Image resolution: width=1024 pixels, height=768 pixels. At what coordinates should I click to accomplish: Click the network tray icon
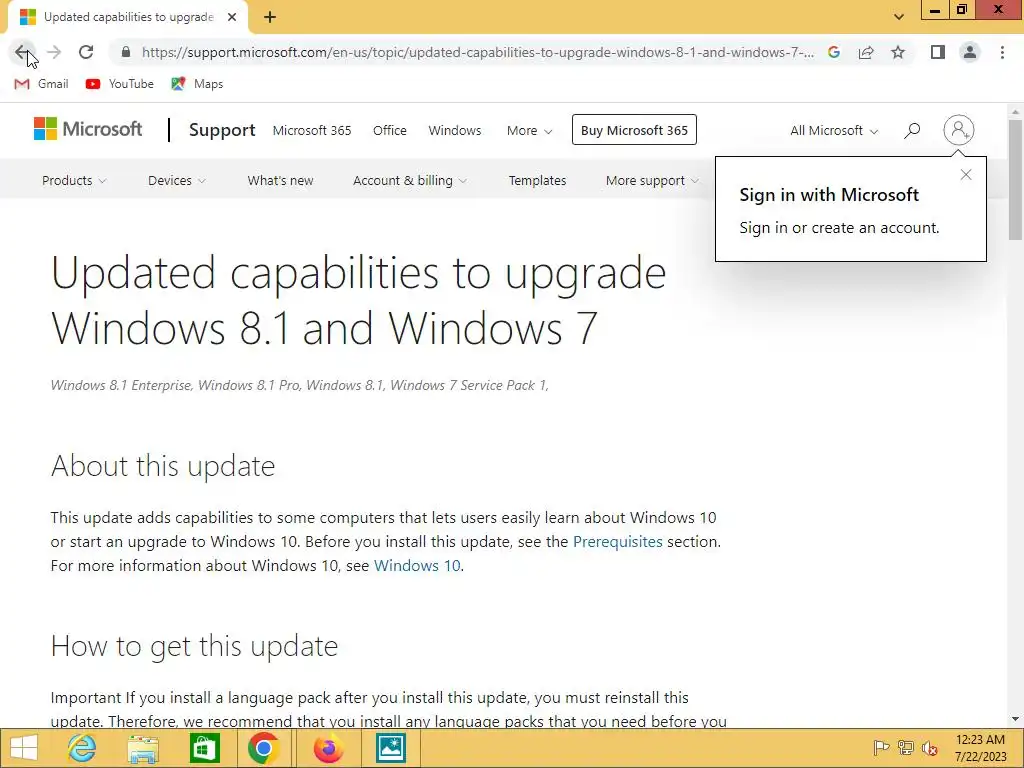(906, 748)
